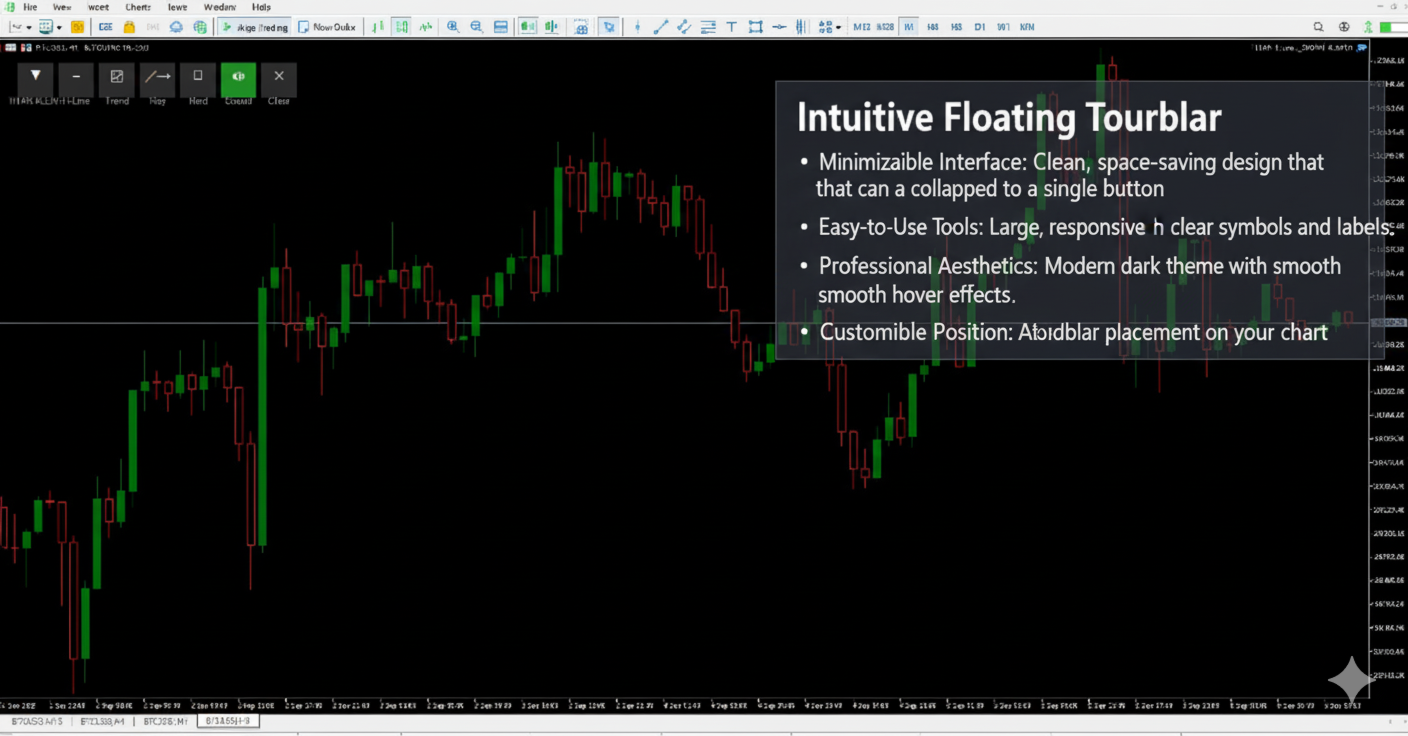Open the "Cherts" menu
The height and width of the screenshot is (736, 1408).
138,7
